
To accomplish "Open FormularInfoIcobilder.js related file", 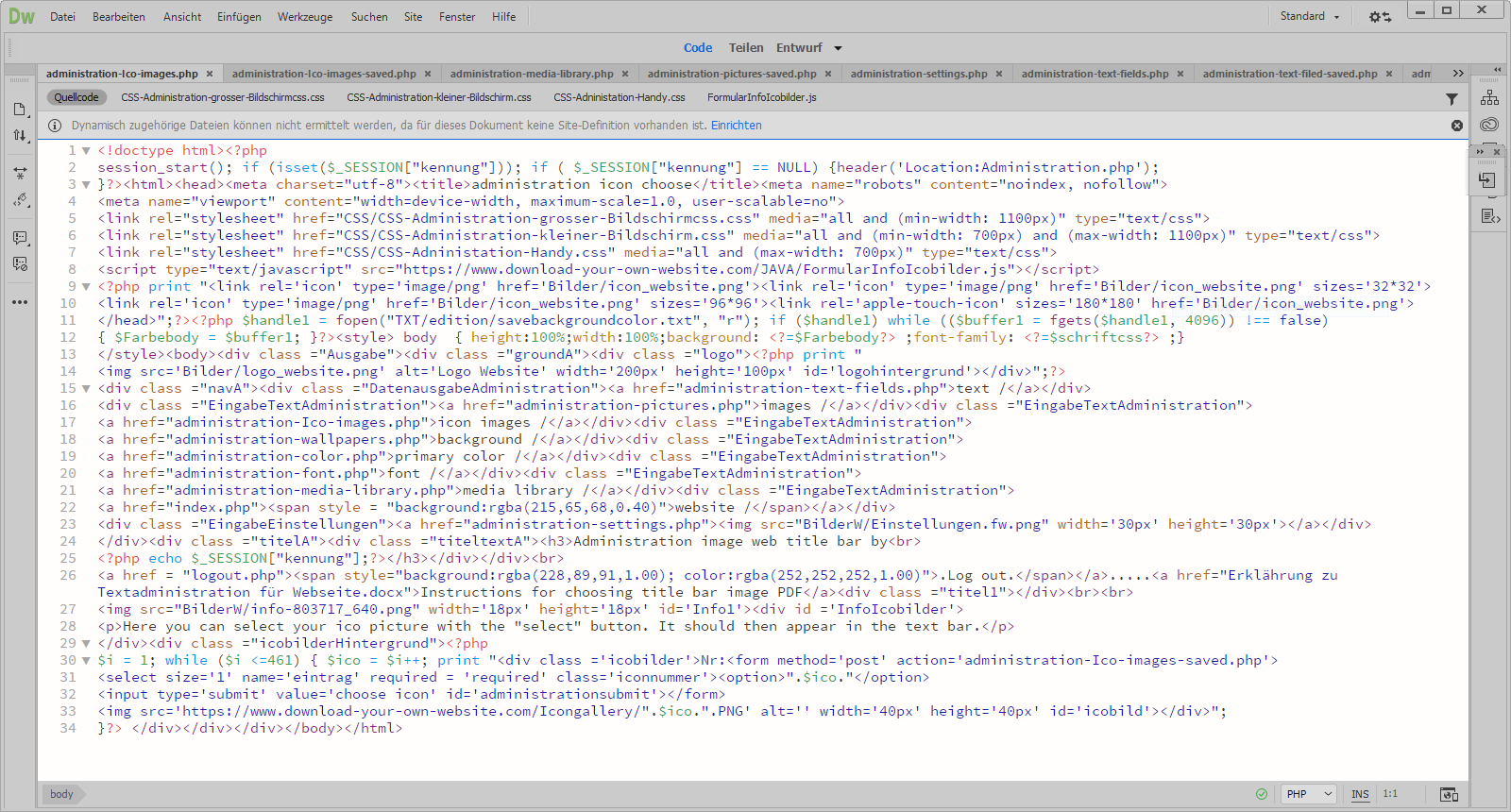I will pyautogui.click(x=762, y=97).
